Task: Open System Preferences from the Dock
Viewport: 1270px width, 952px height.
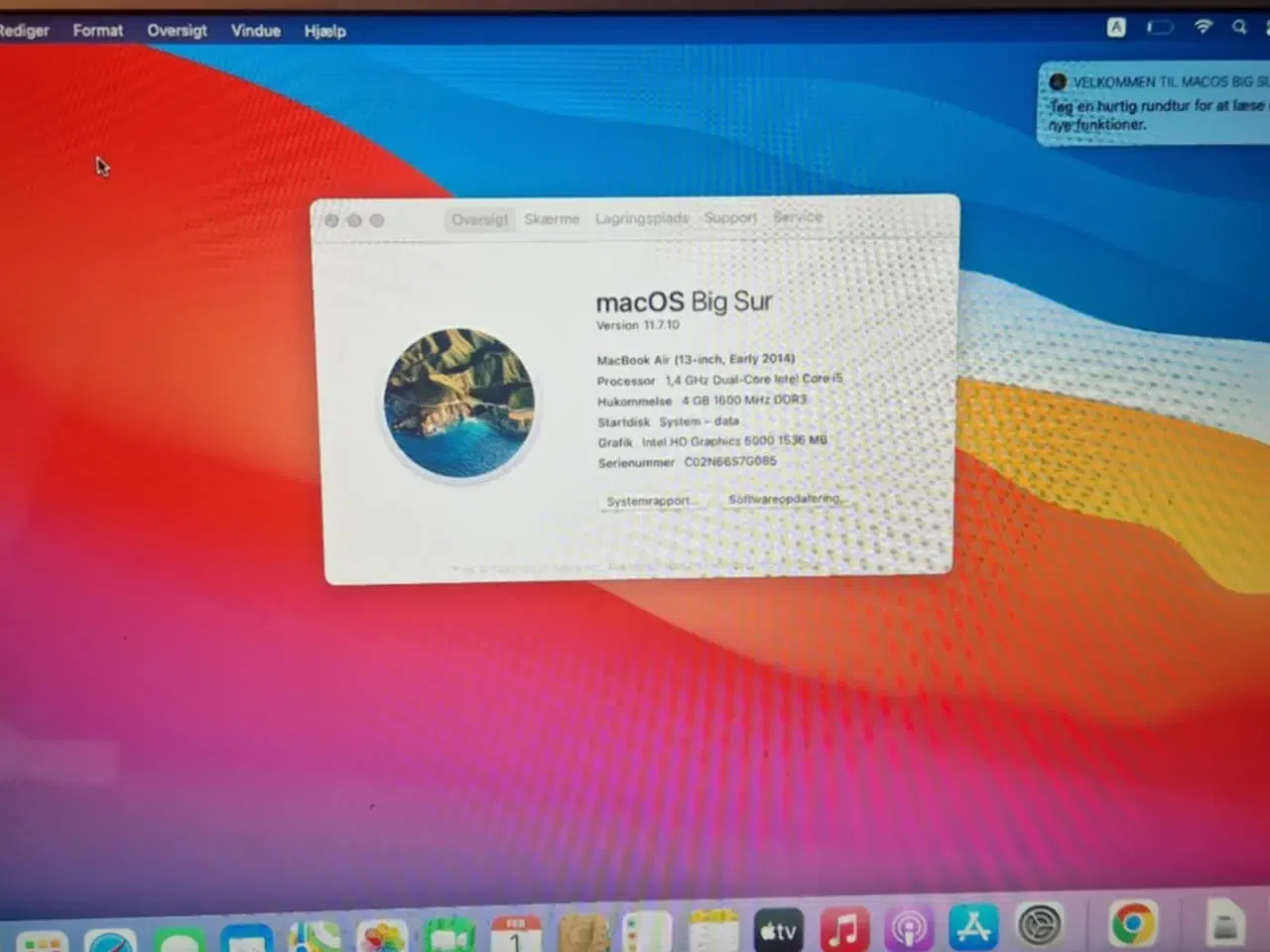Action: coord(1041,925)
